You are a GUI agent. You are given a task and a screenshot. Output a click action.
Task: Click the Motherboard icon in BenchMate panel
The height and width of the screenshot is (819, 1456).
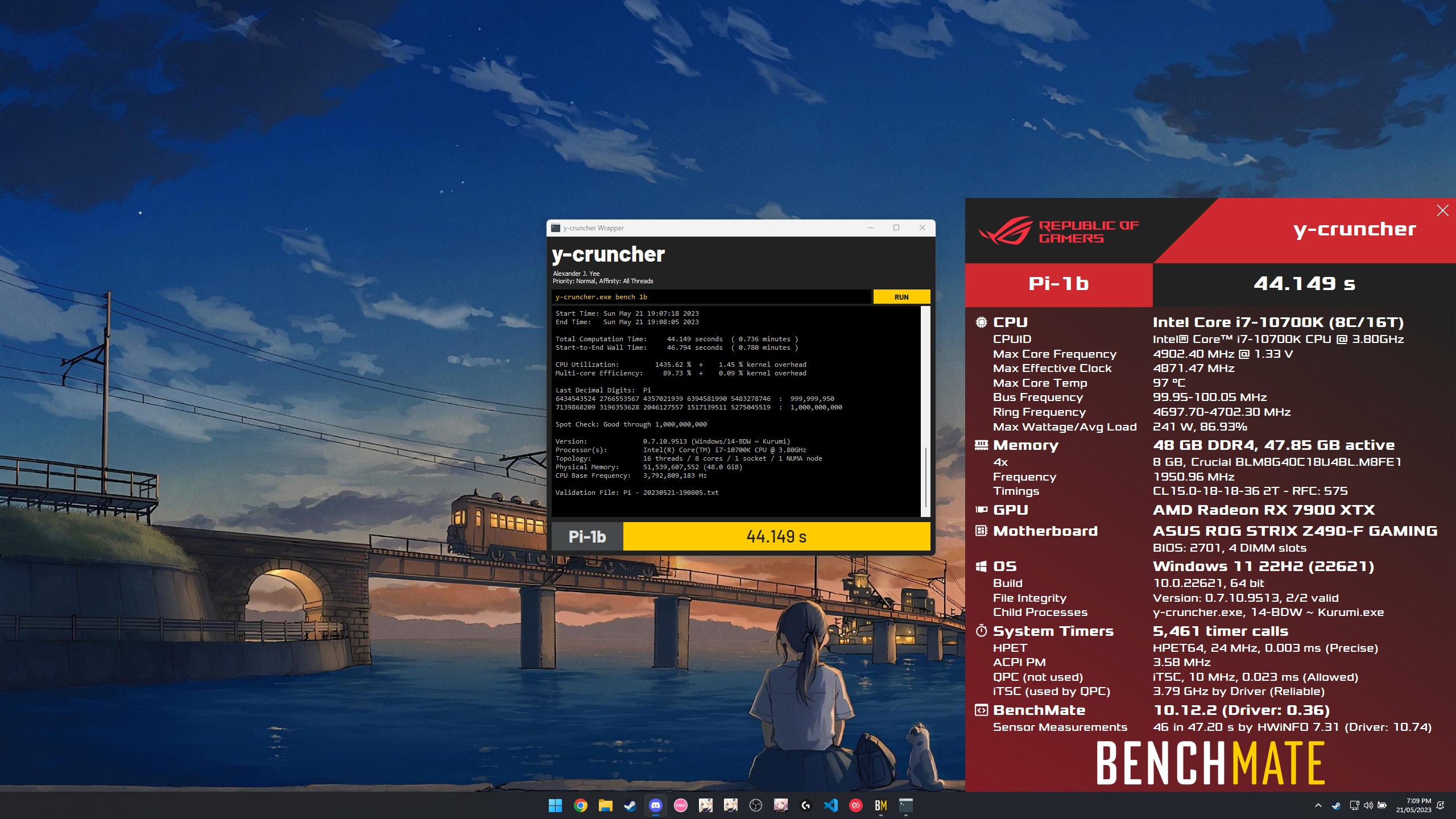(981, 531)
